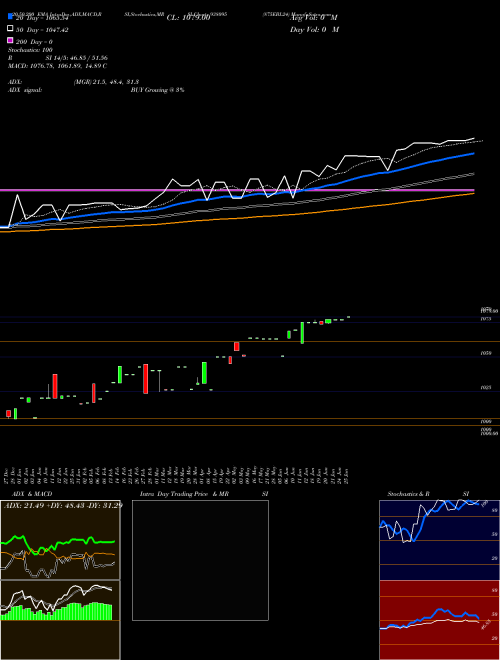Select the '50 Day = 1047.42' label
The height and width of the screenshot is (660, 500).
pyautogui.click(x=42, y=30)
